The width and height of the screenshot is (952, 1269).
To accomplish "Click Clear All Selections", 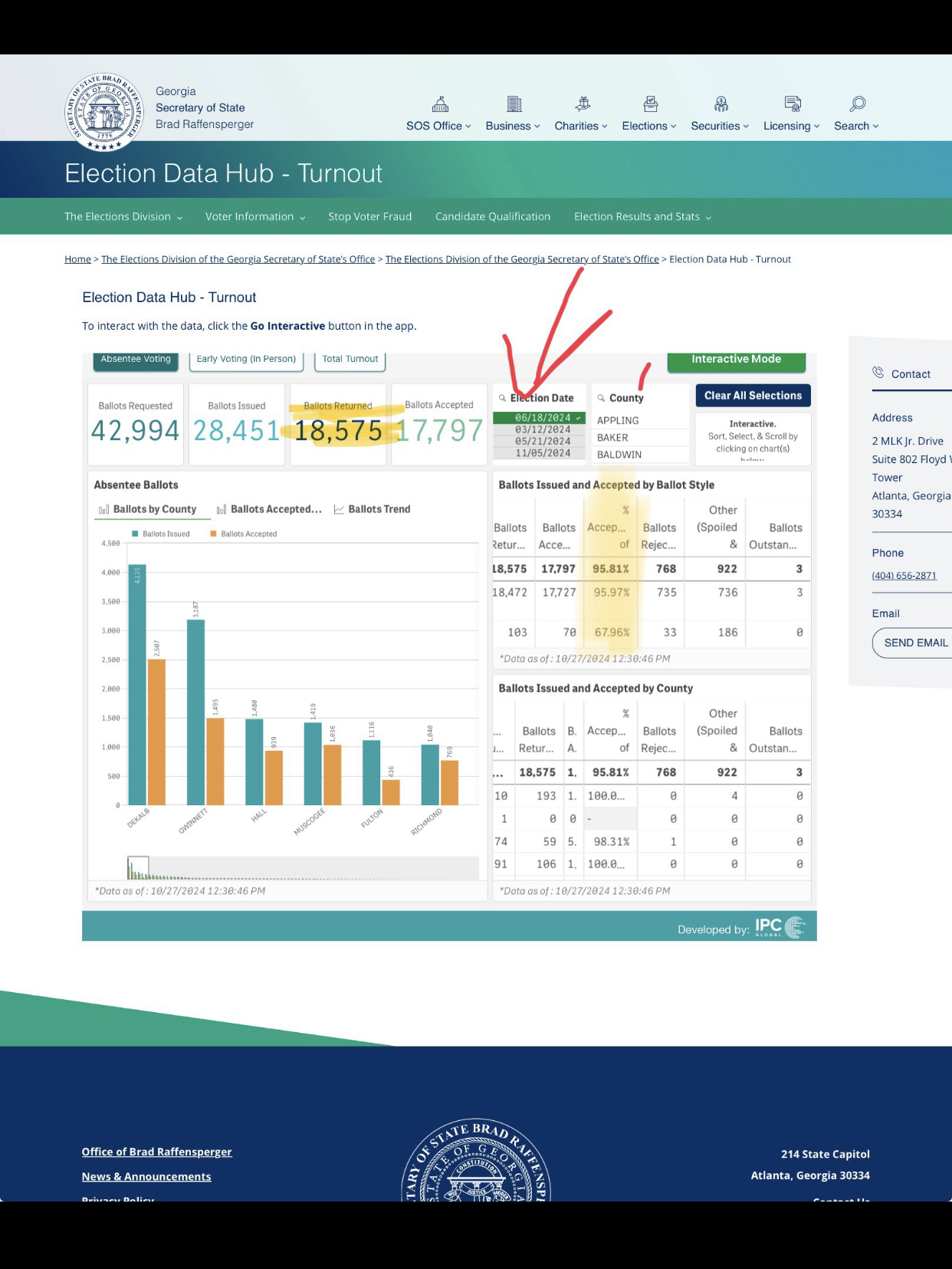I will point(753,396).
